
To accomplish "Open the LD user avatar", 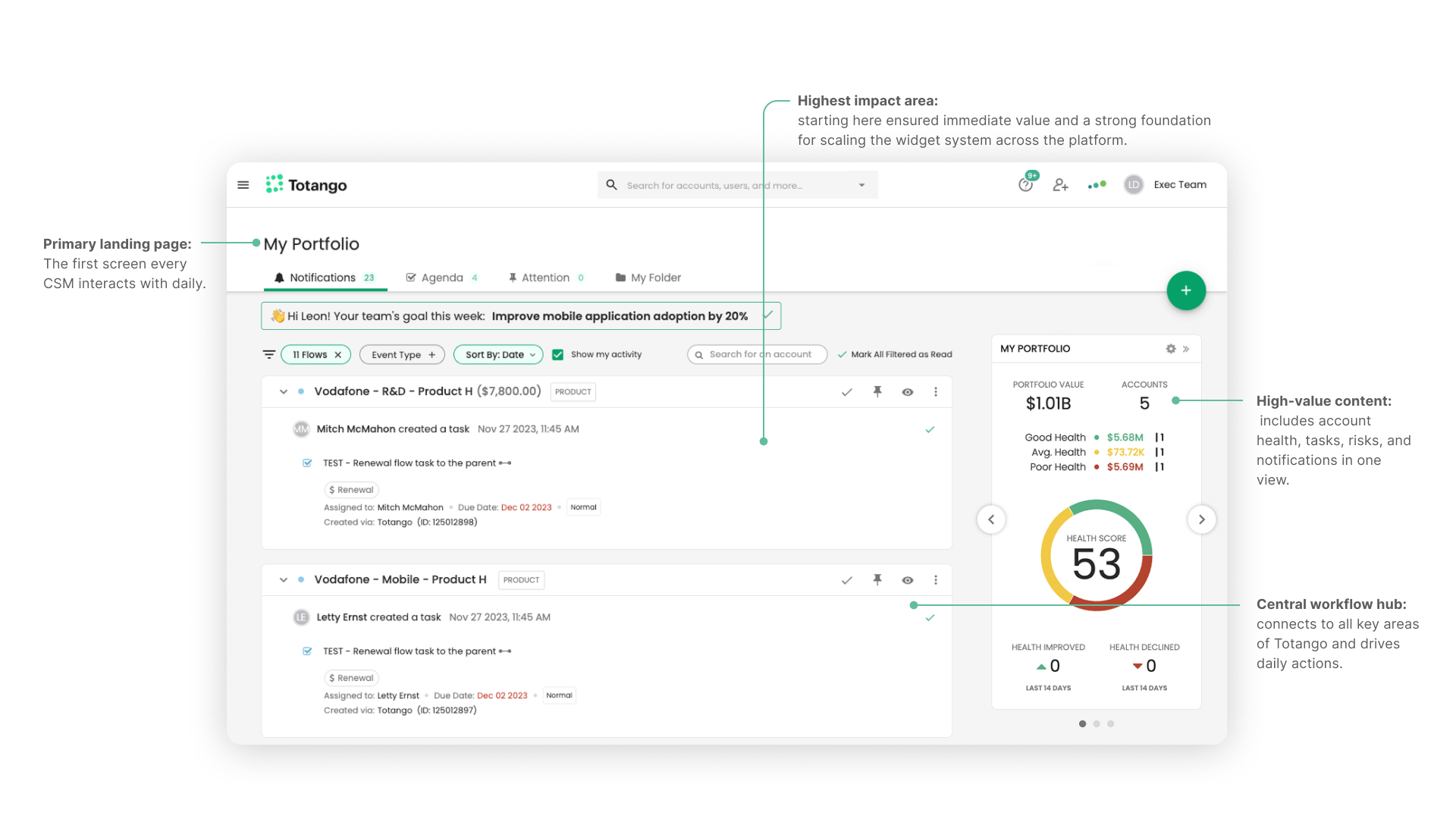I will pos(1134,185).
